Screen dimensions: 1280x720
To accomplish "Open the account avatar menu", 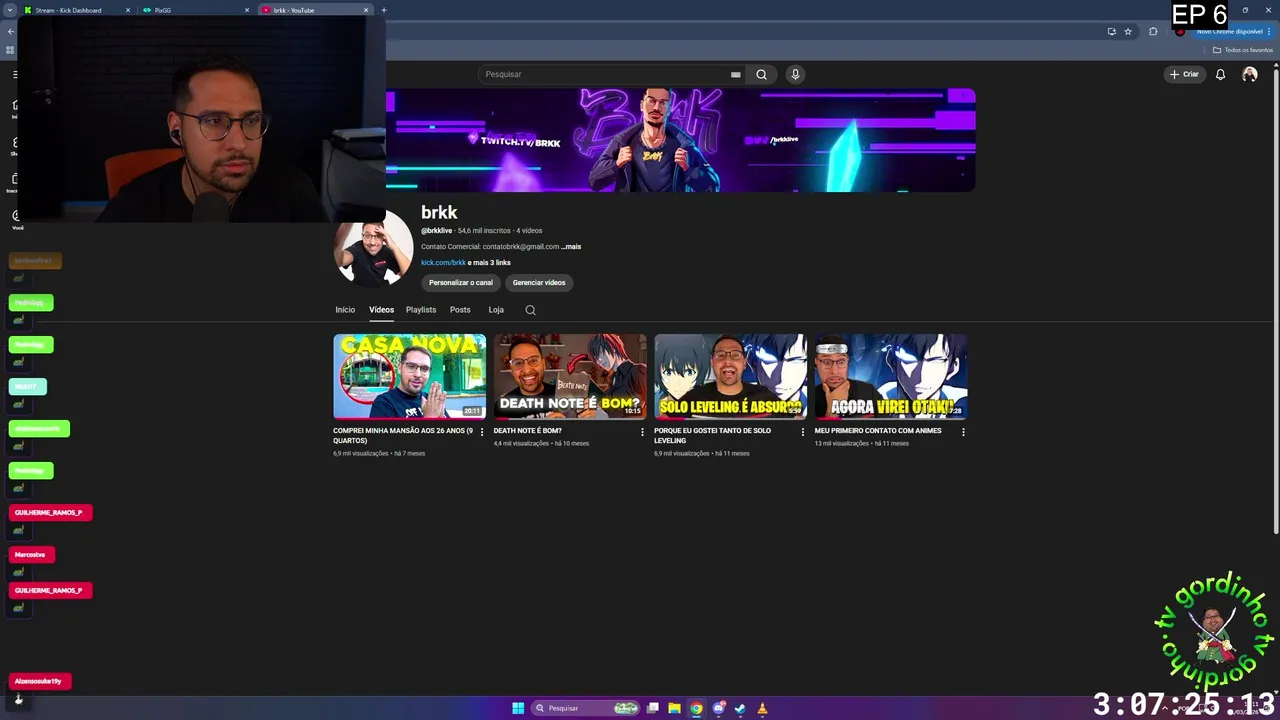I will pyautogui.click(x=1249, y=74).
